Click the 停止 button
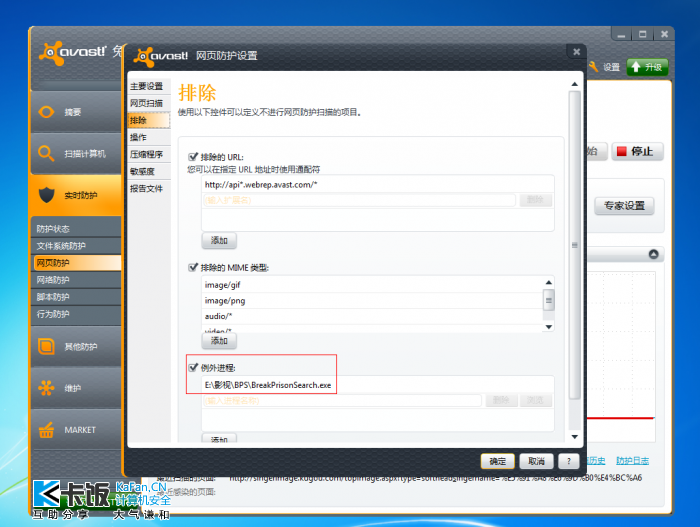 coord(637,151)
